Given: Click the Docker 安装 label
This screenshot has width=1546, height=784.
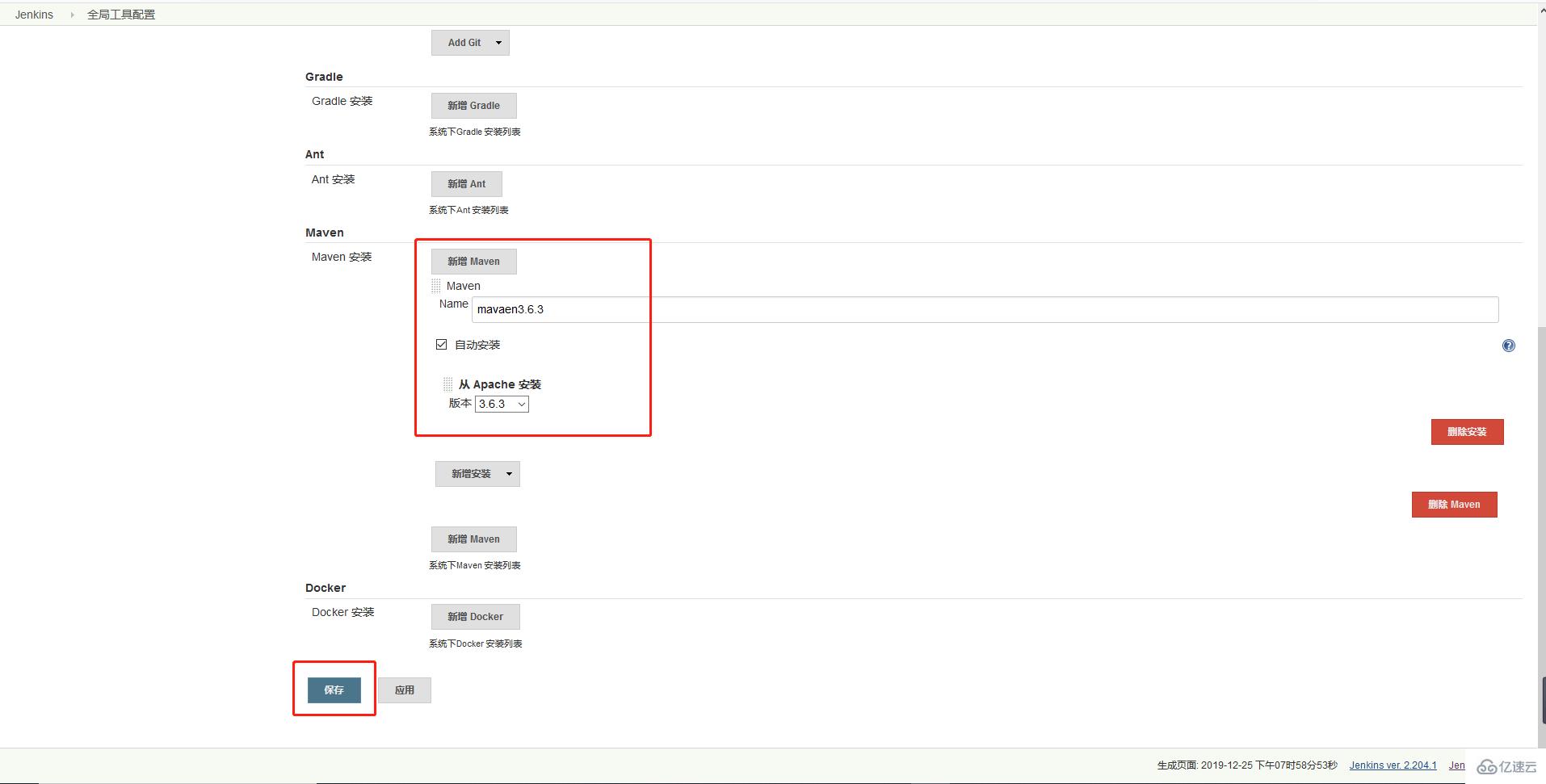Looking at the screenshot, I should pyautogui.click(x=343, y=612).
